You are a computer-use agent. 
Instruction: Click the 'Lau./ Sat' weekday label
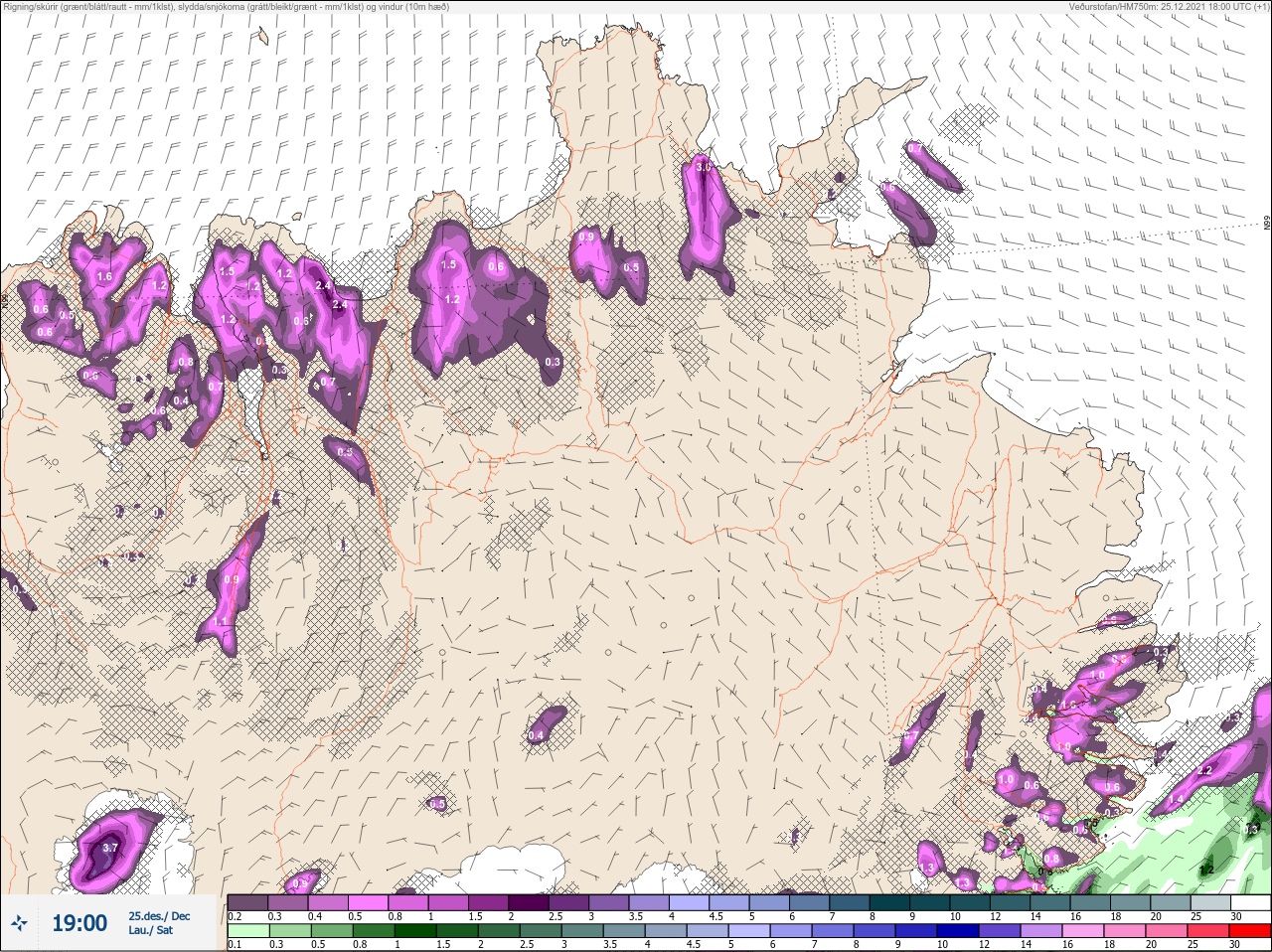point(151,930)
